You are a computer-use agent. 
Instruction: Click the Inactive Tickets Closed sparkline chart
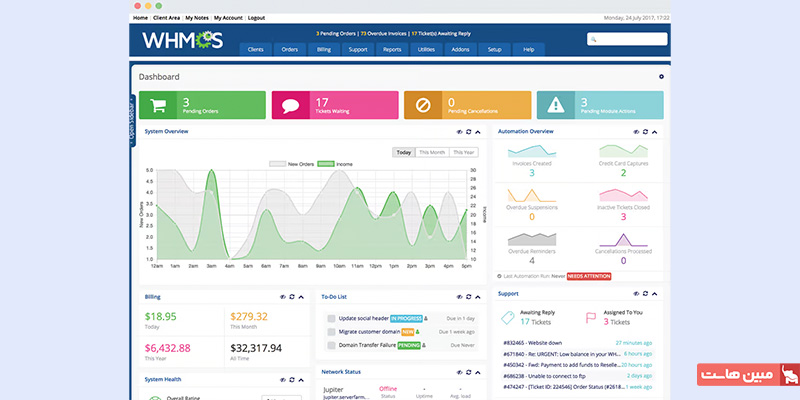tap(623, 195)
